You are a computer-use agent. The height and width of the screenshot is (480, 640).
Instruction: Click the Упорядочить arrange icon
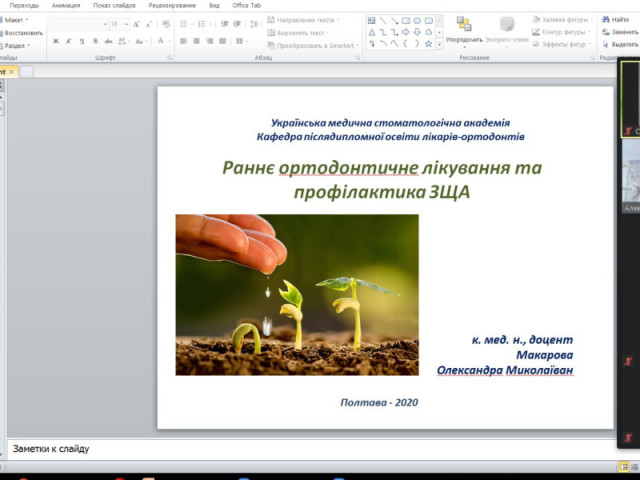pyautogui.click(x=464, y=28)
